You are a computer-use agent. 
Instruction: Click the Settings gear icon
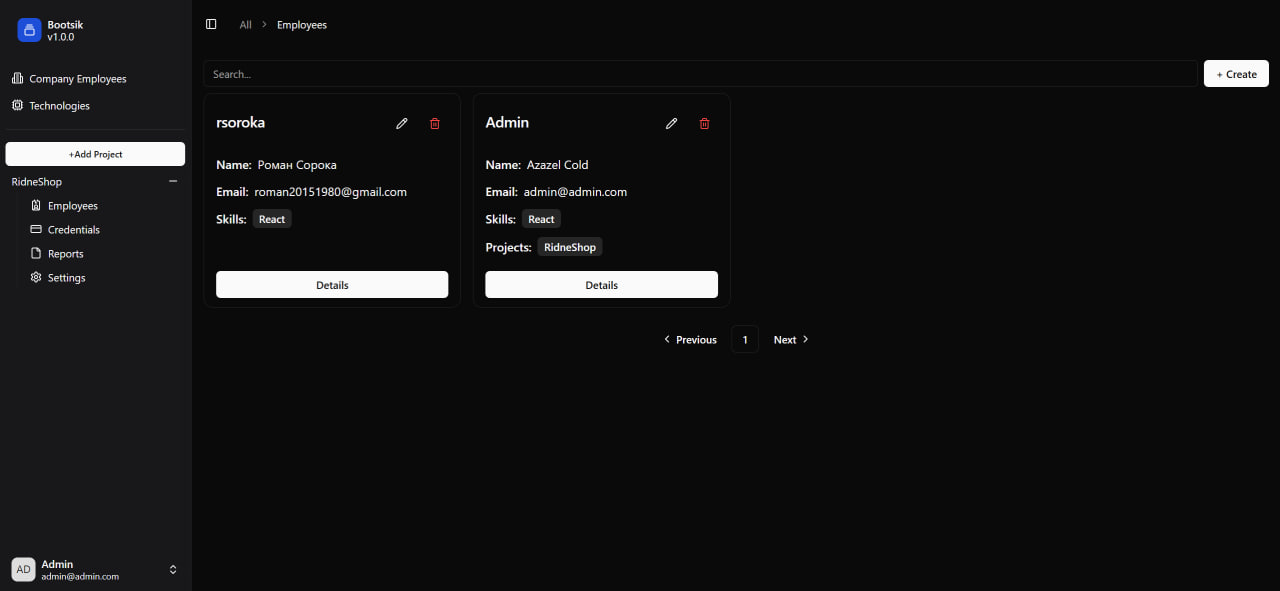pyautogui.click(x=36, y=277)
